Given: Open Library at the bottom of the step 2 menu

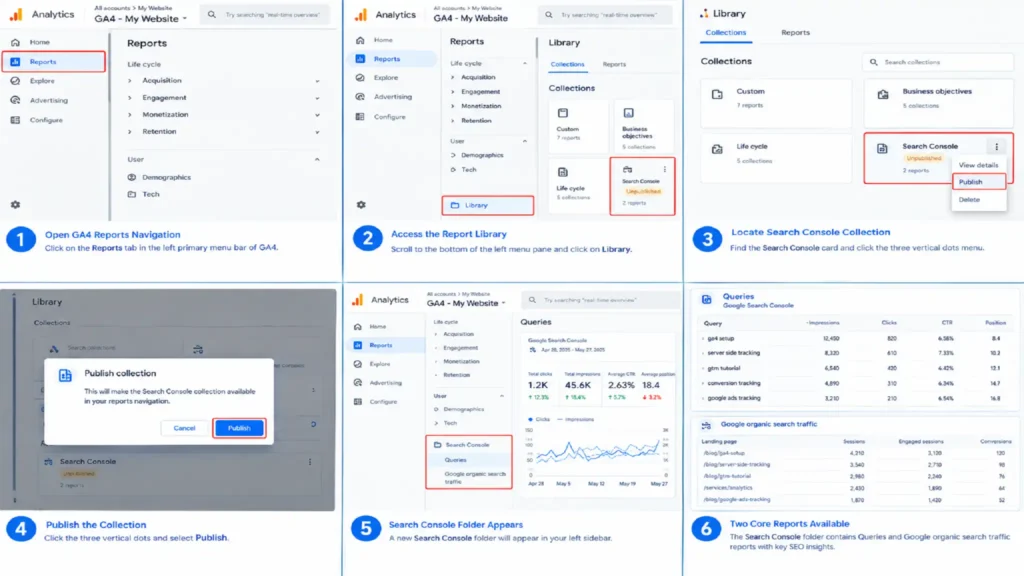Looking at the screenshot, I should click(x=488, y=205).
